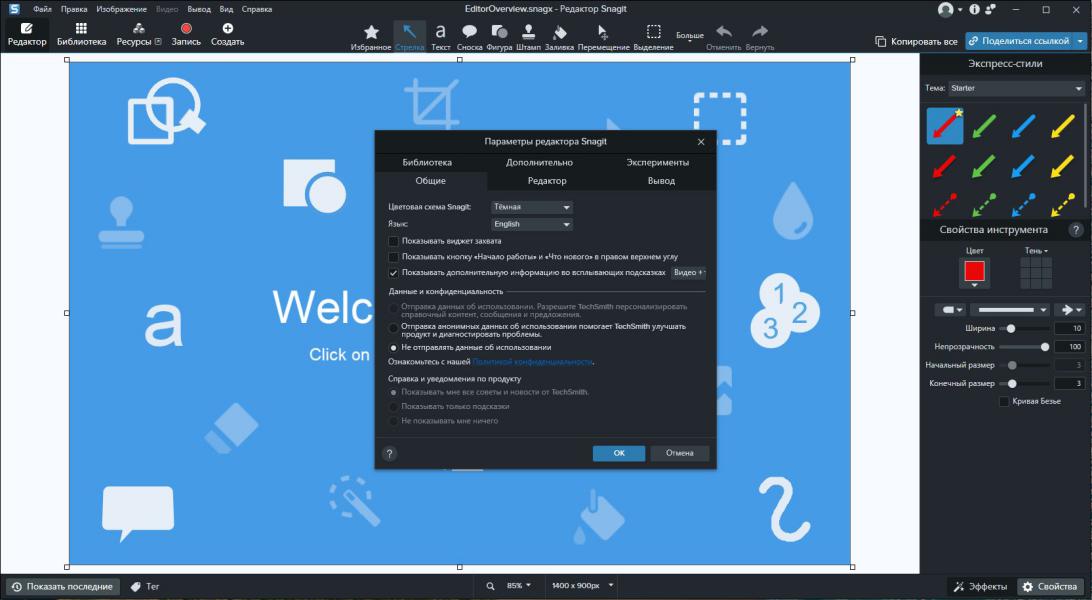Expand the language (Язык) dropdown
The image size is (1092, 600).
tap(531, 224)
